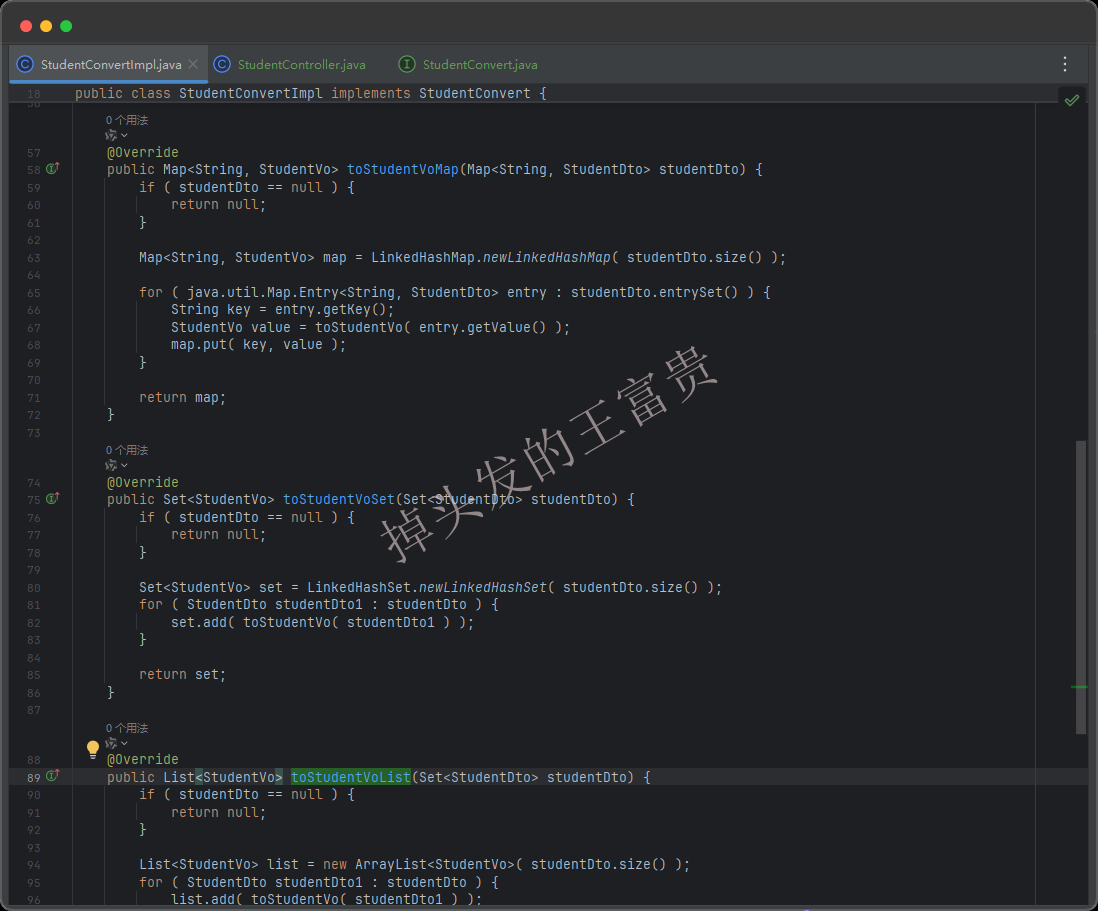The width and height of the screenshot is (1098, 911).
Task: Switch to StudentController.java tab
Action: tap(301, 64)
